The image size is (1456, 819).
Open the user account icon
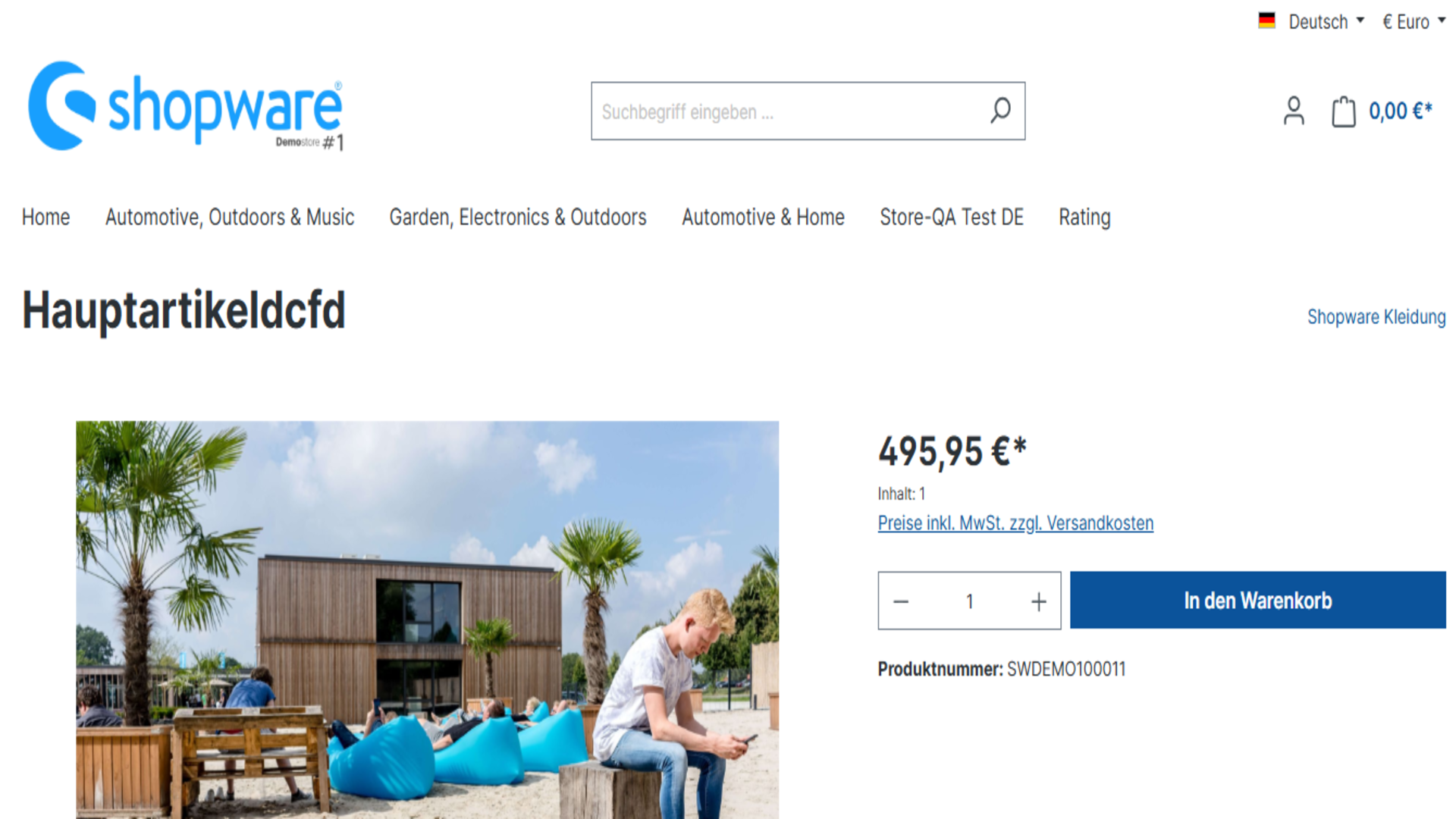point(1294,111)
